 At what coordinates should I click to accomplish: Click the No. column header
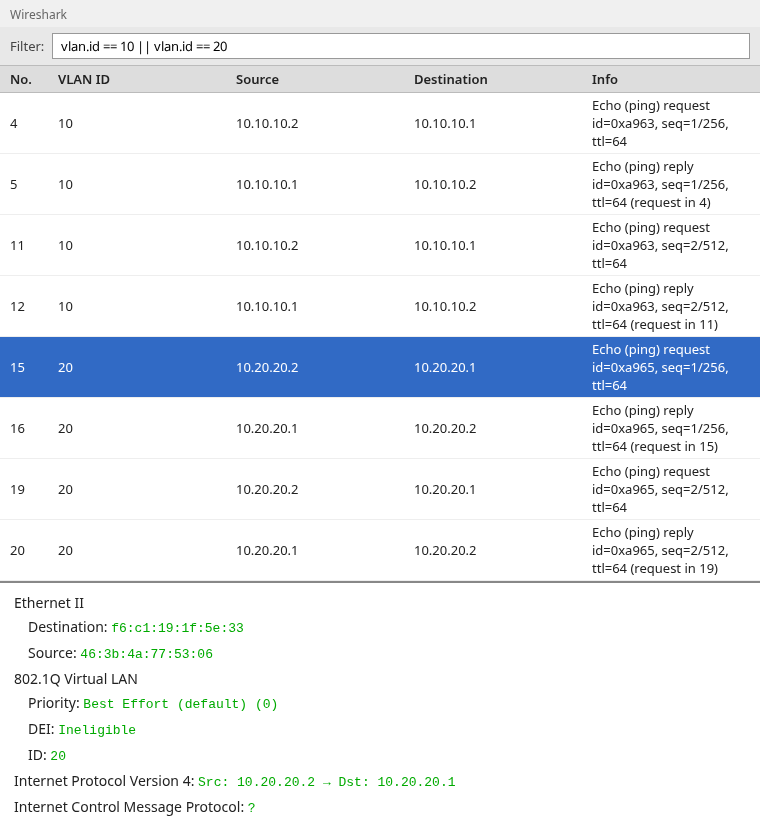[x=21, y=80]
